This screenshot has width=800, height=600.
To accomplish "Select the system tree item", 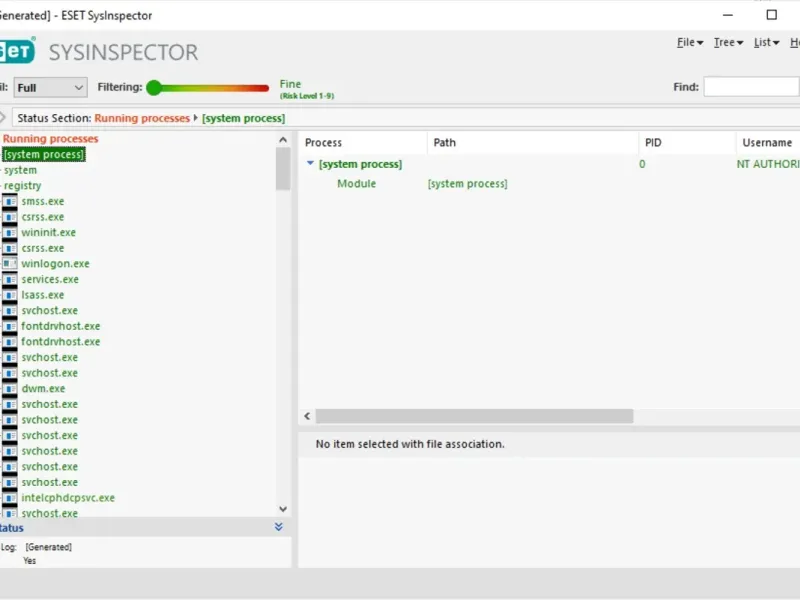I will [x=20, y=170].
